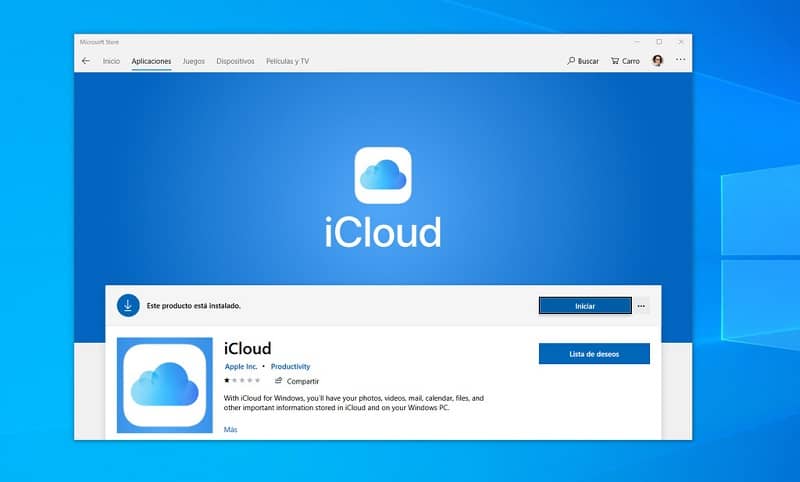The width and height of the screenshot is (800, 482).
Task: Expand description with the Más link
Action: (231, 429)
